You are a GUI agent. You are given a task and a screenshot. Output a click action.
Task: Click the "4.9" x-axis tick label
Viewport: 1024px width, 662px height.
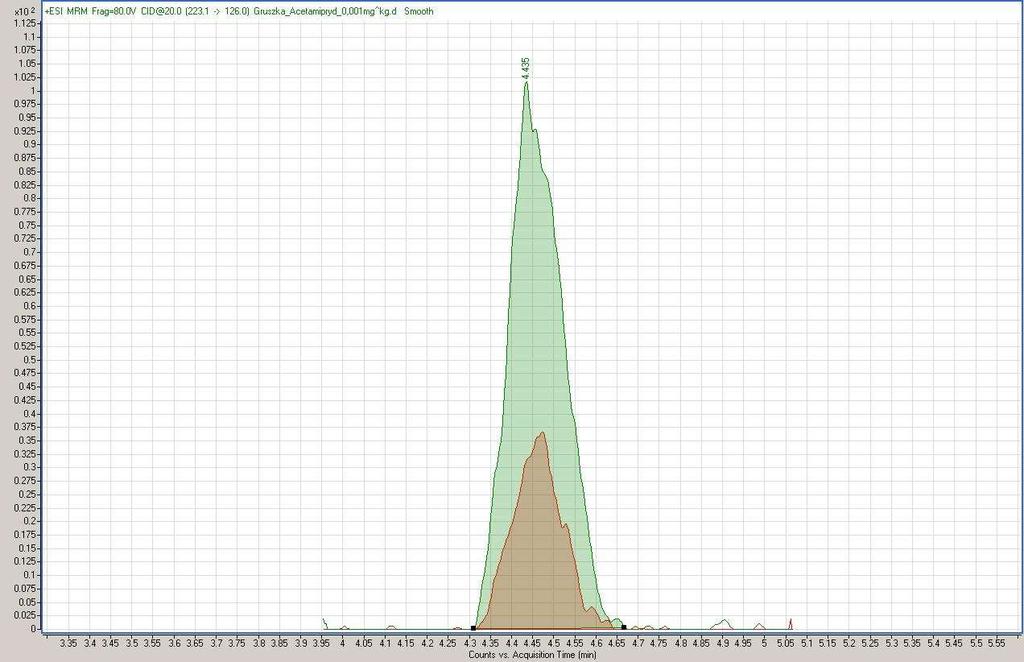722,643
